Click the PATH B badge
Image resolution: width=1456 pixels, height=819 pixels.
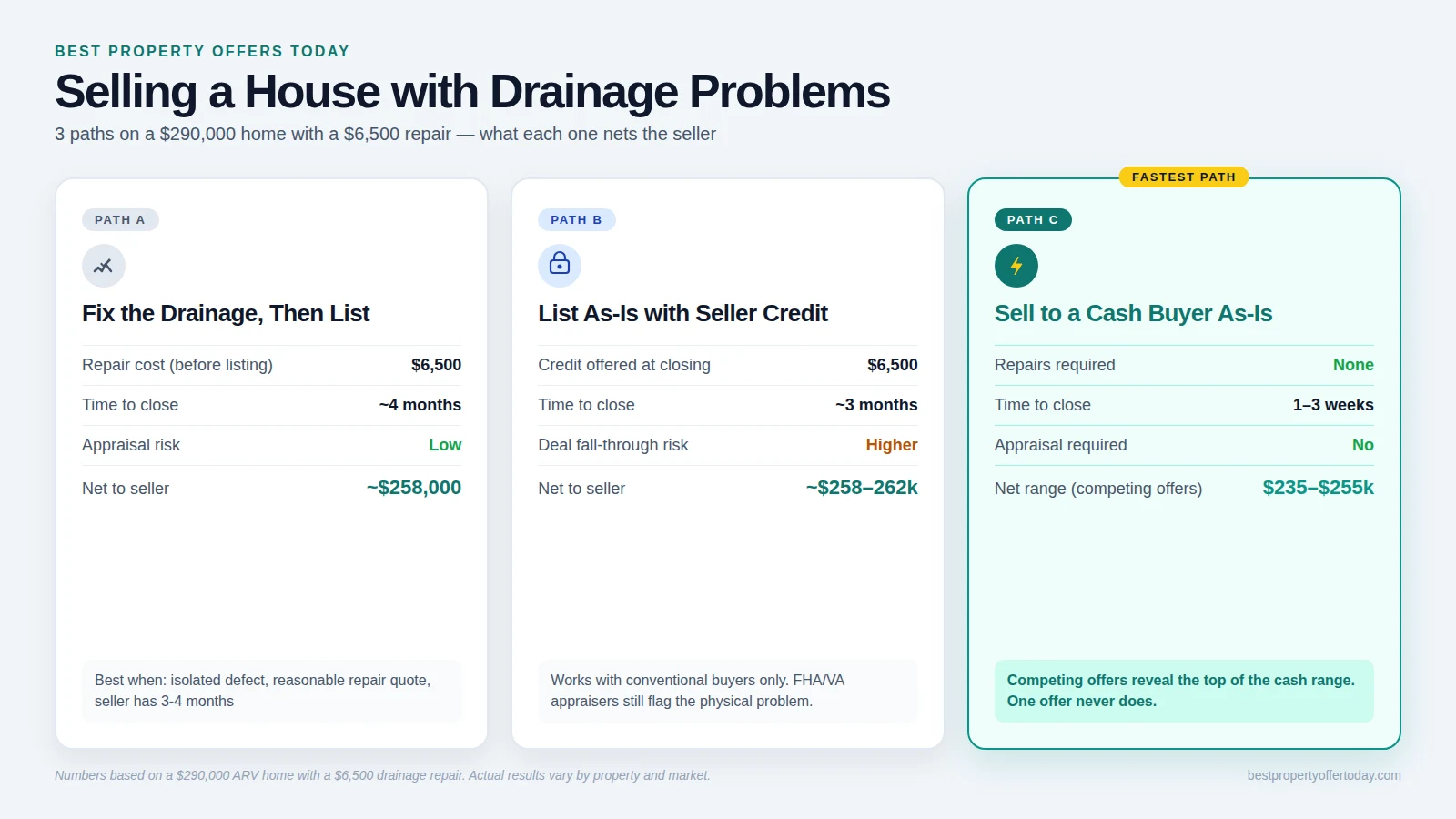(x=577, y=219)
